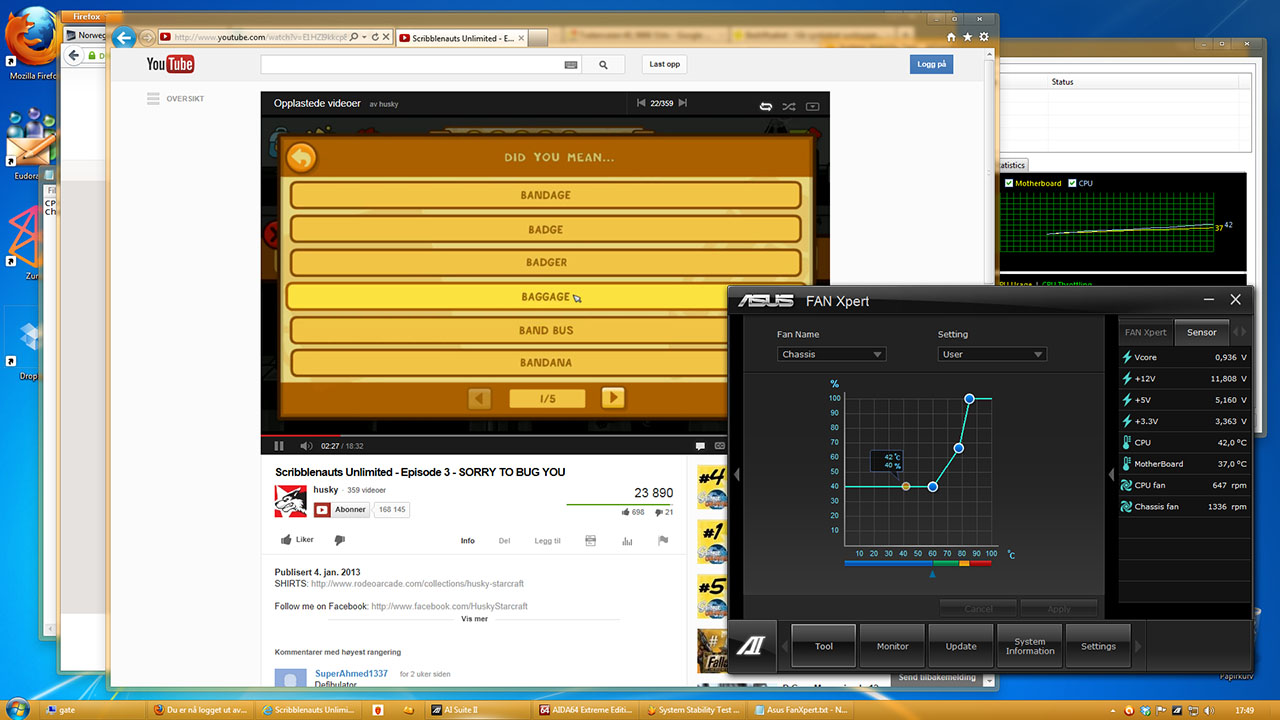Click the left edge arrow of FAN Xpert

(x=737, y=475)
